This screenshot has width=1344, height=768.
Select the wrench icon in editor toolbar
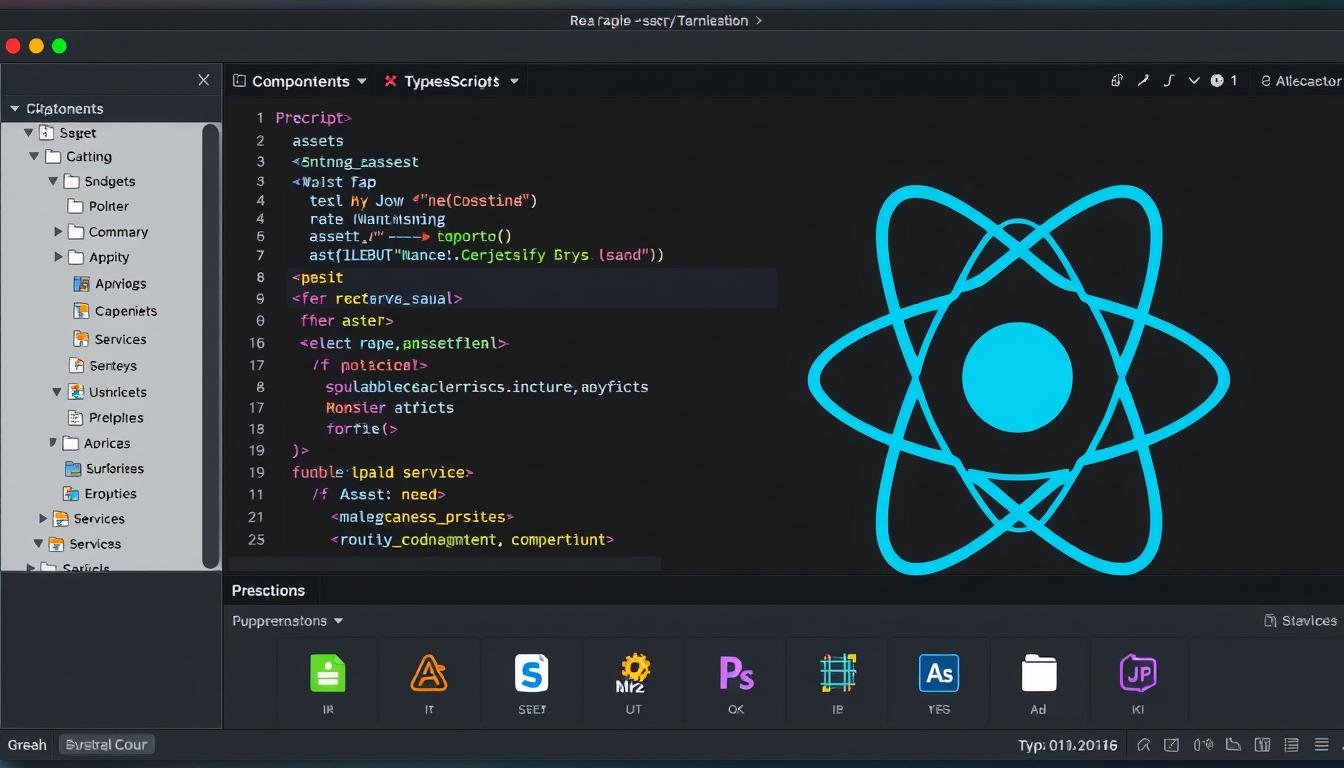click(1143, 81)
